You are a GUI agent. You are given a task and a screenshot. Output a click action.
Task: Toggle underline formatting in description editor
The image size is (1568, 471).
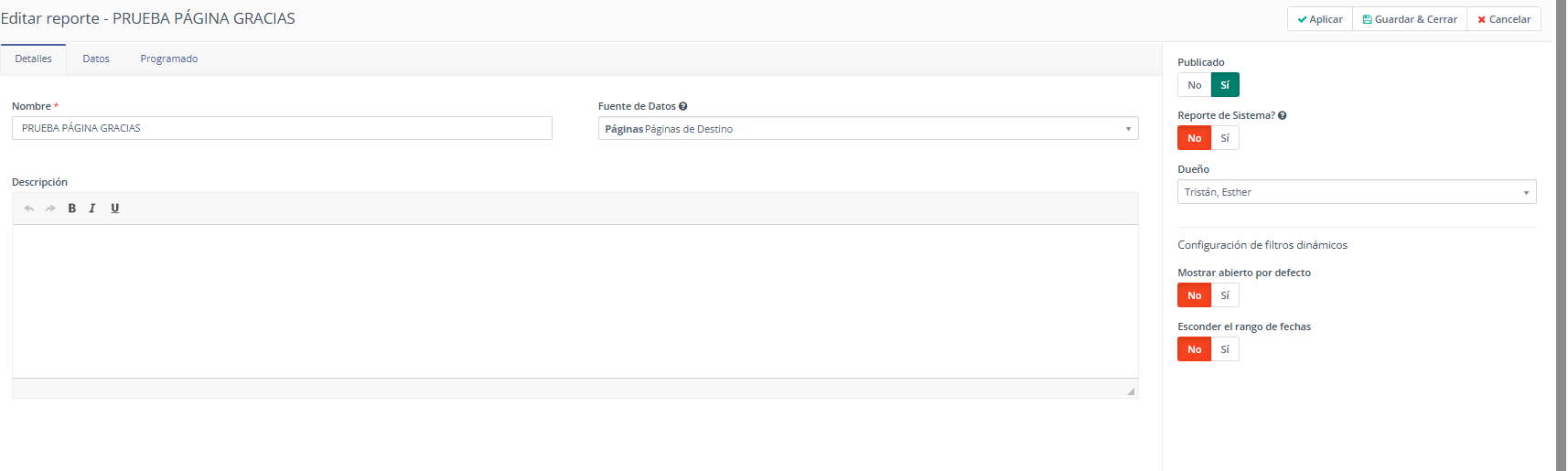[114, 209]
